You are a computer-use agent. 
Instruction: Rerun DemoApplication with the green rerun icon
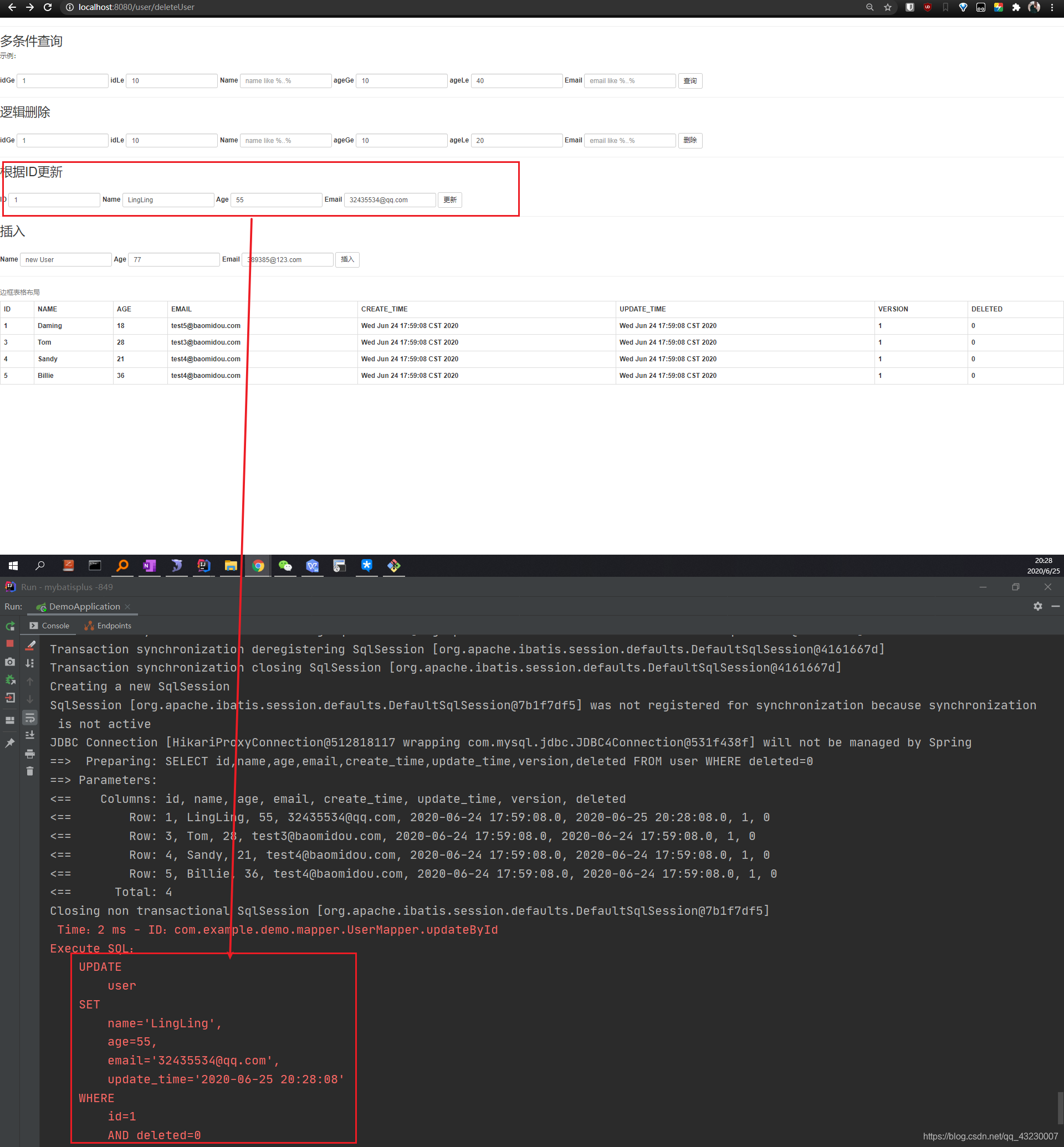(x=10, y=626)
